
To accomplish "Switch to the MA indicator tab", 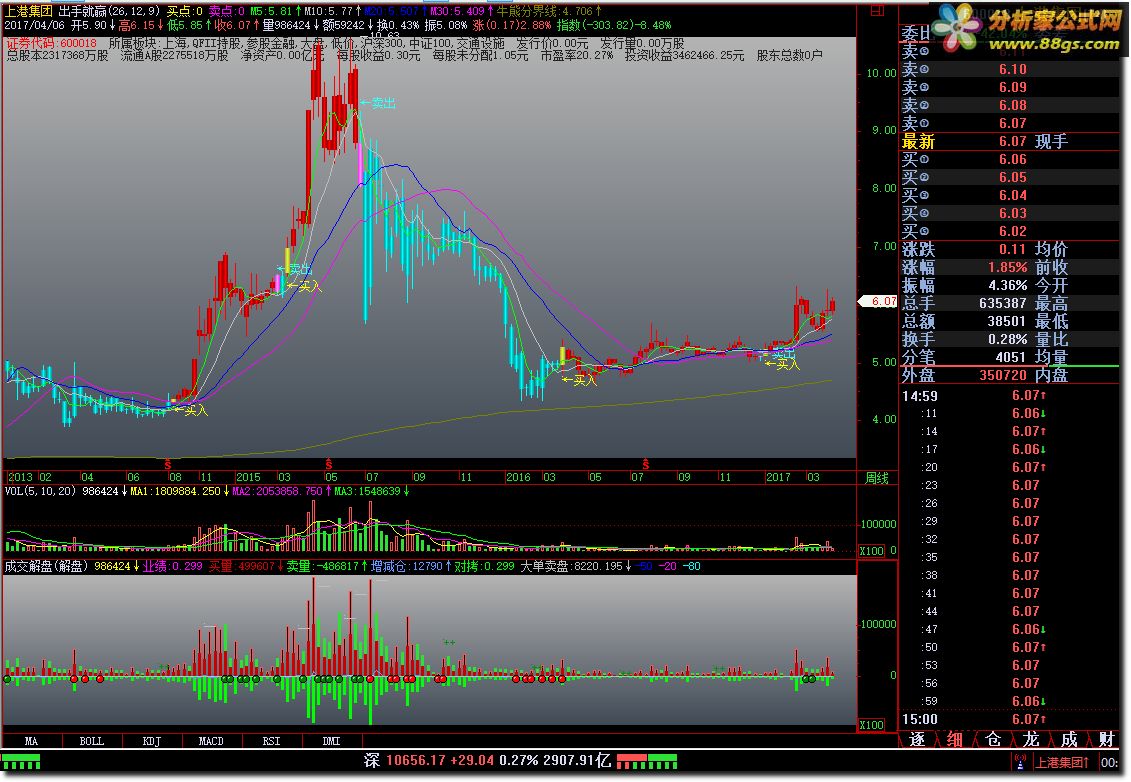I will 31,741.
